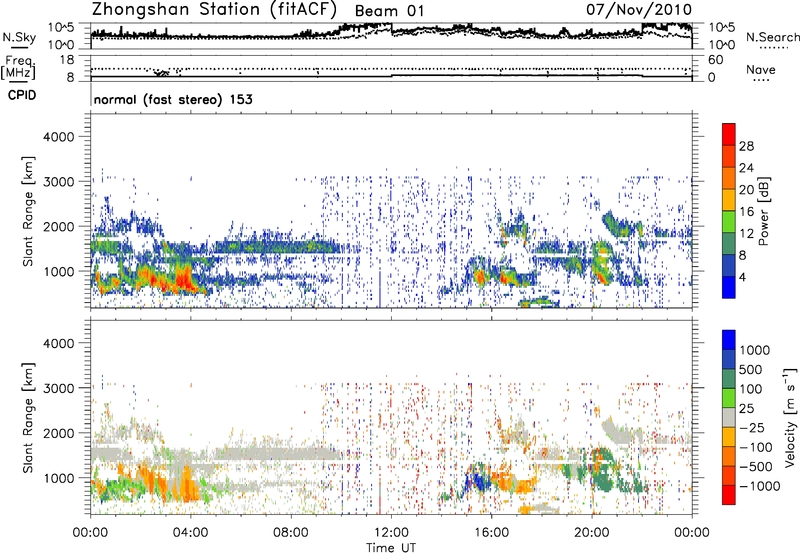Click the dotted line sample under Nave
This screenshot has width=800, height=554.
pyautogui.click(x=761, y=80)
